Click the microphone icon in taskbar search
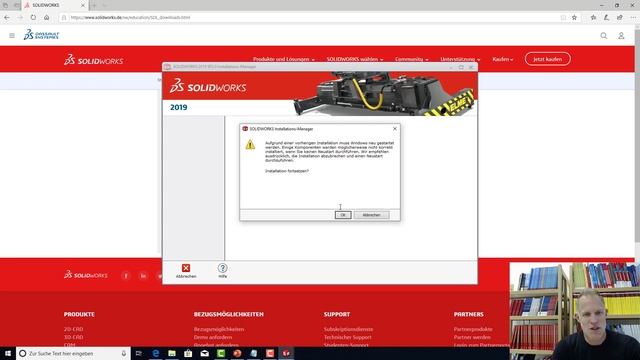The image size is (640, 360). pyautogui.click(x=124, y=353)
